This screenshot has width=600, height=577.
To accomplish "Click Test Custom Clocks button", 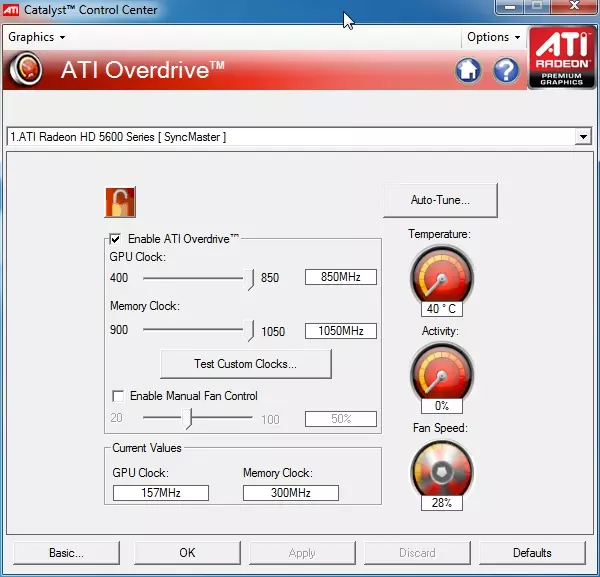I will pos(245,364).
